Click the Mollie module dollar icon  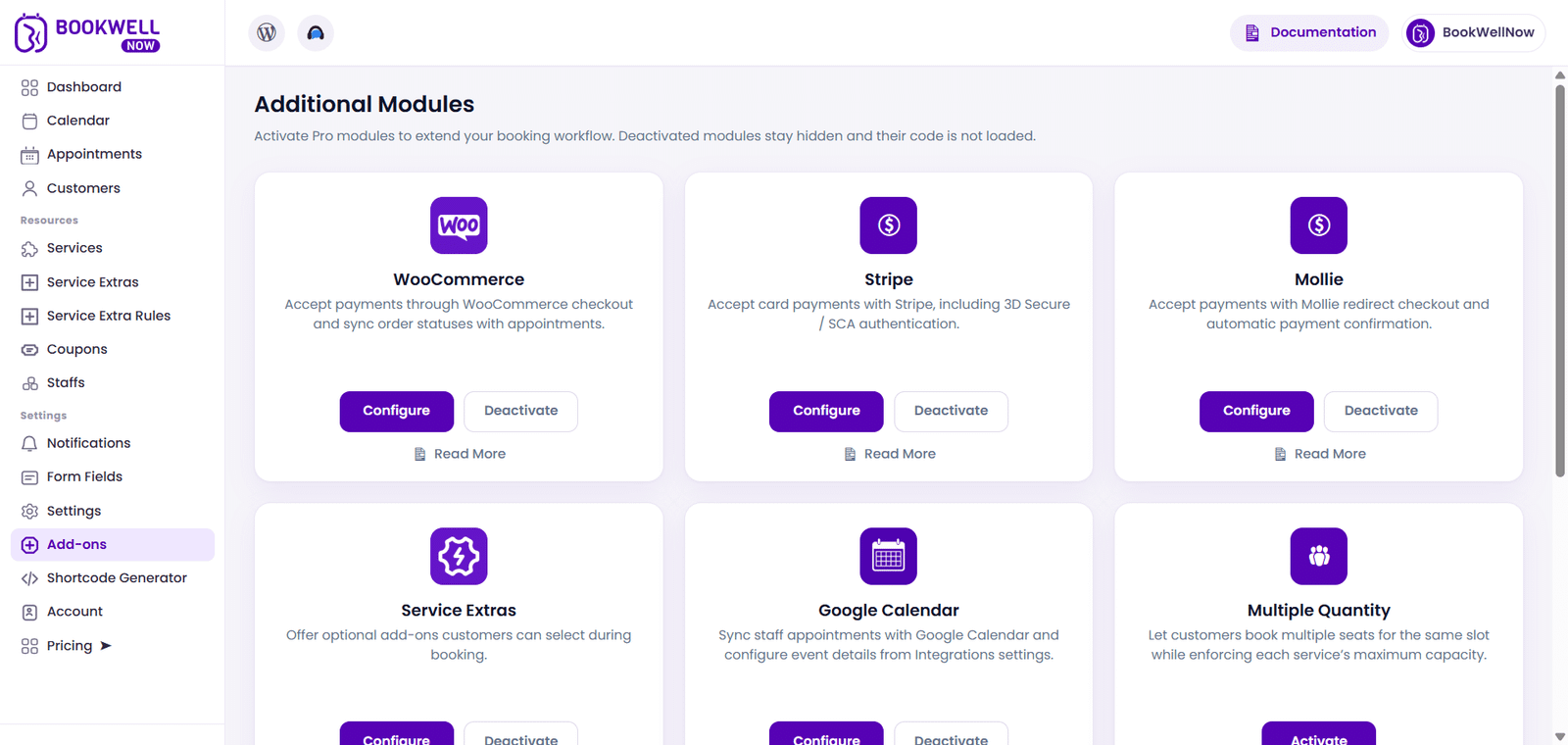1319,225
